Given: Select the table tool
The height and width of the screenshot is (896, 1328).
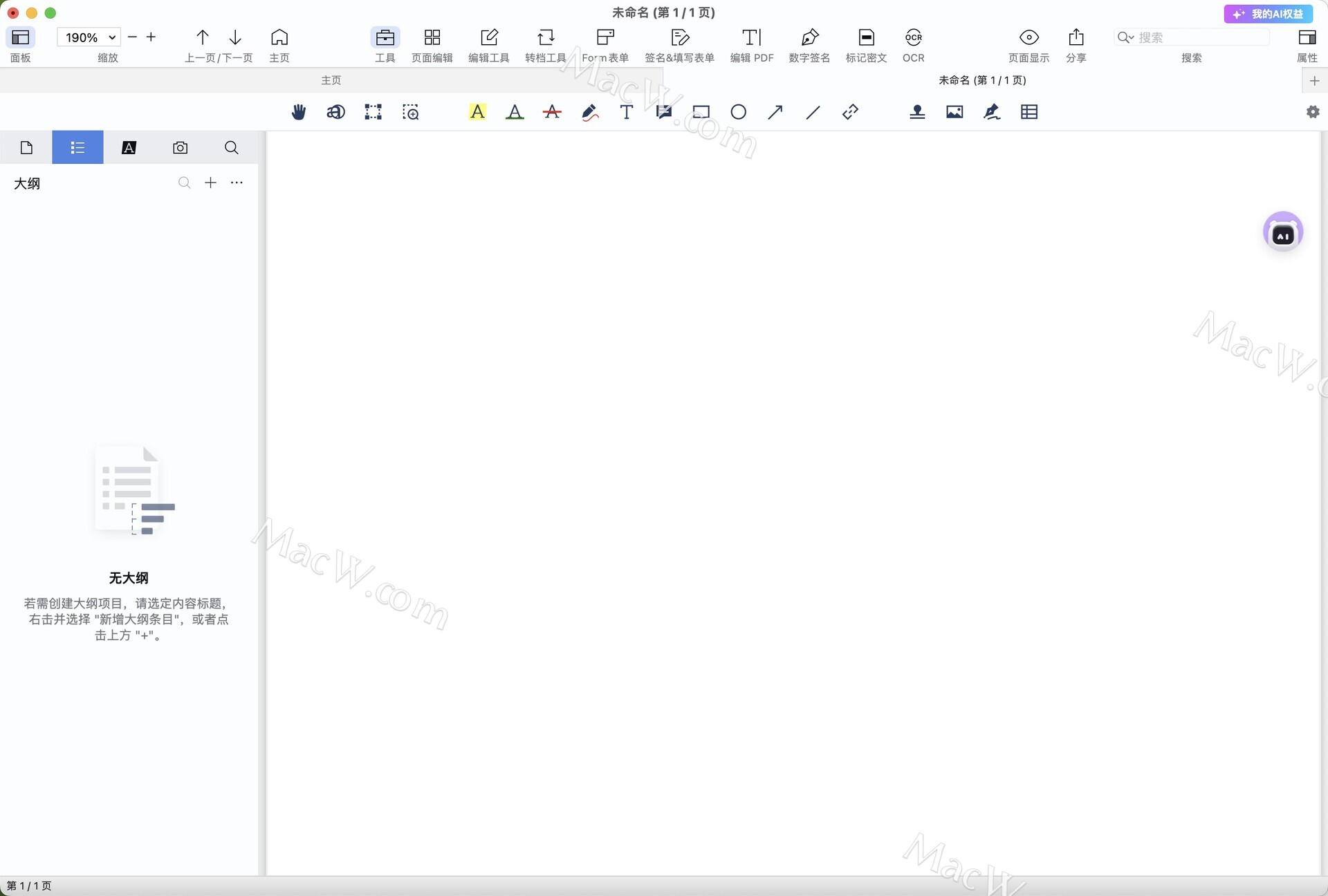Looking at the screenshot, I should [1029, 112].
